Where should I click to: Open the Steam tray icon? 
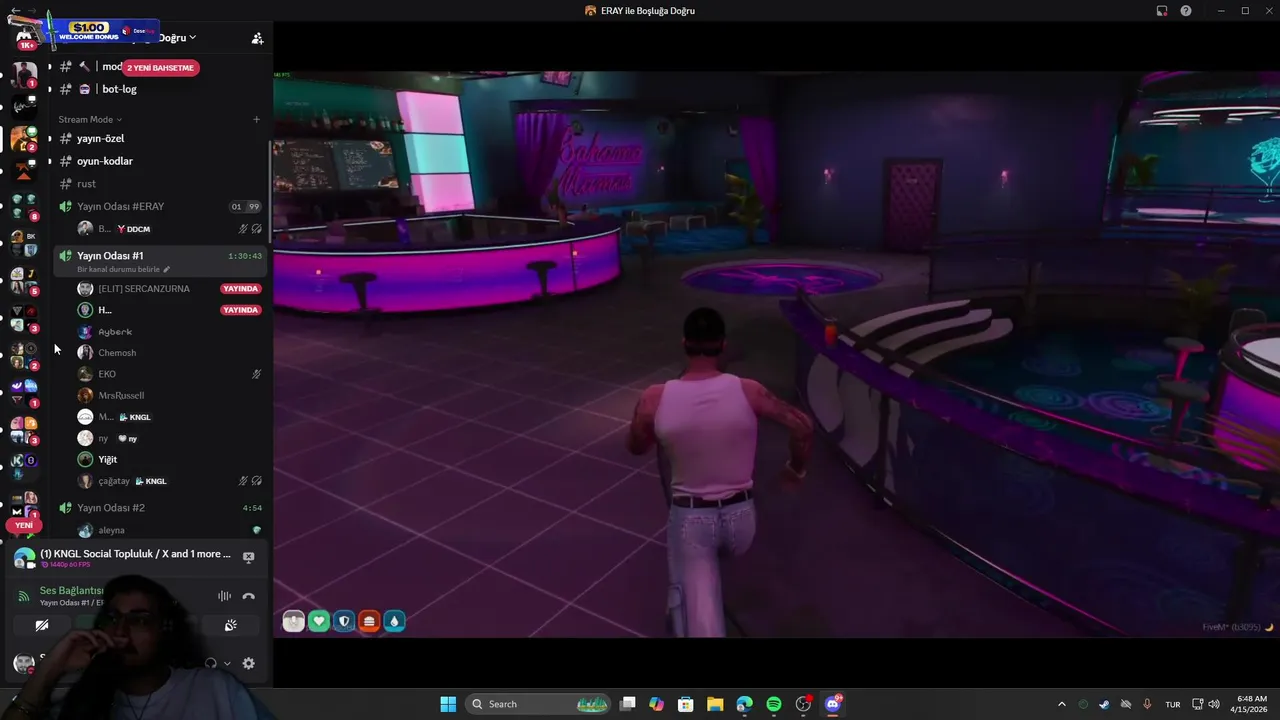click(x=1104, y=704)
